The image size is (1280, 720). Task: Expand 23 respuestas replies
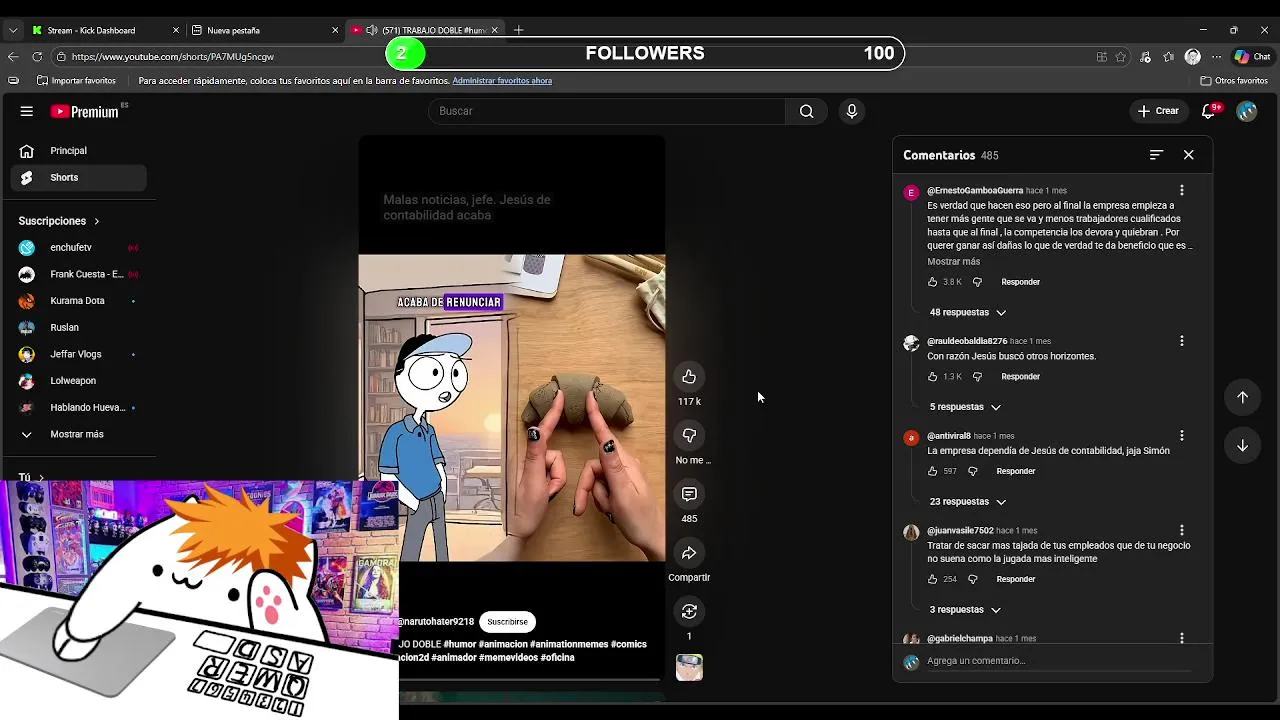(968, 502)
